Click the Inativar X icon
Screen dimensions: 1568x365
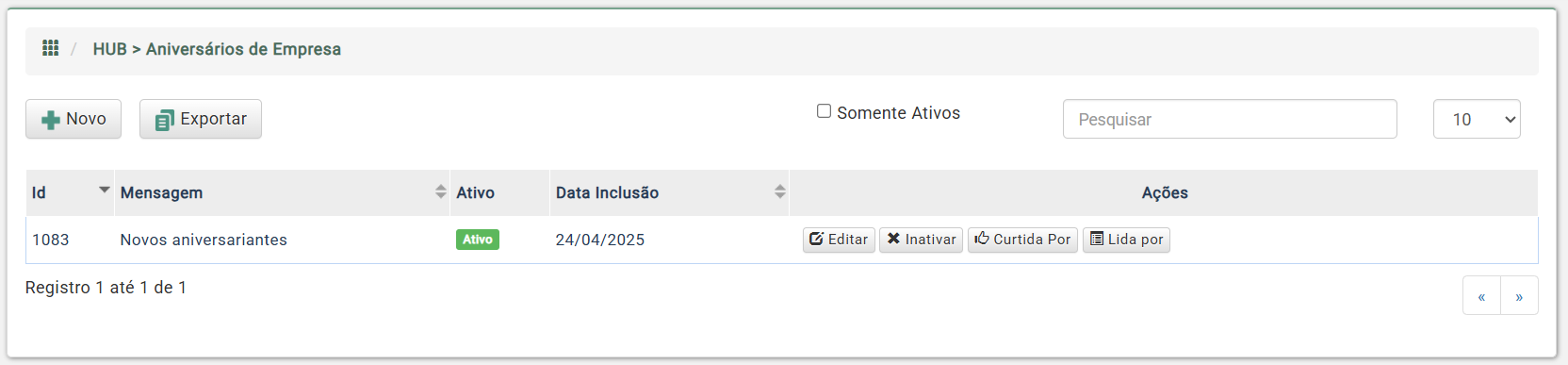coord(893,240)
